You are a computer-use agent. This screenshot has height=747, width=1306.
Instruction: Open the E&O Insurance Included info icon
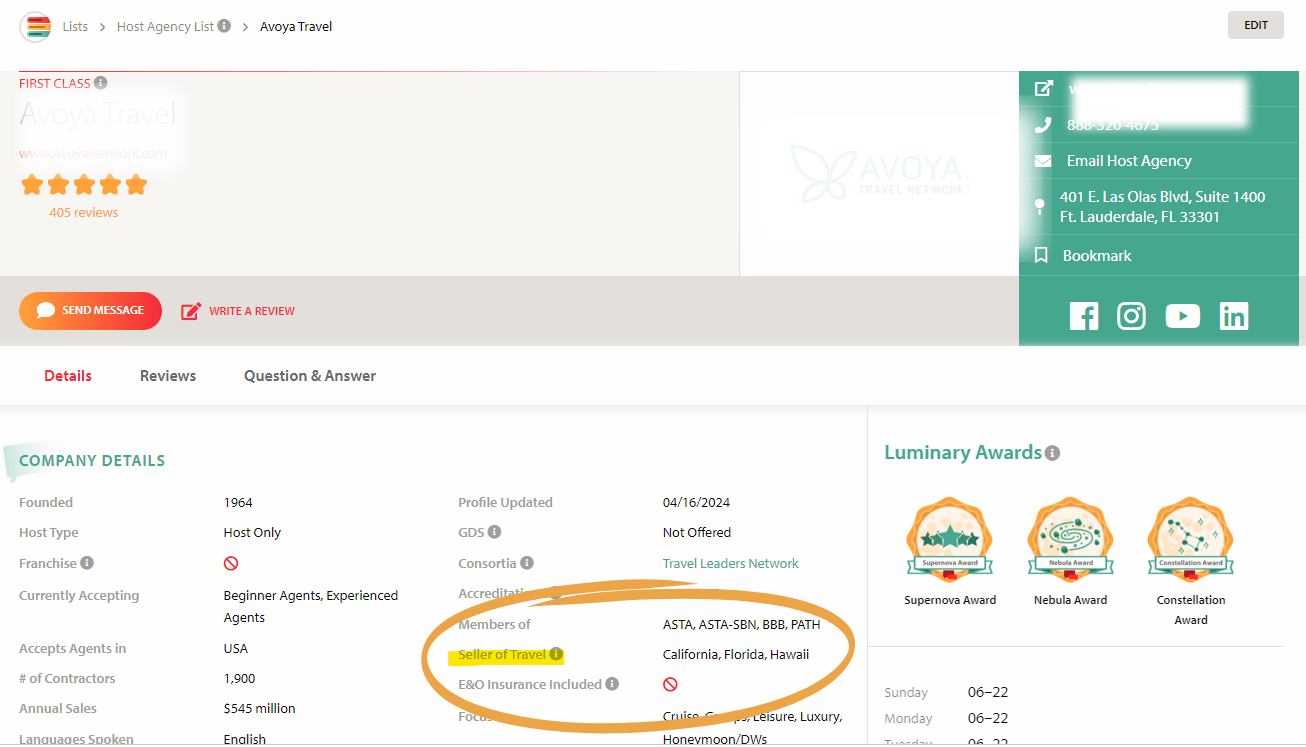click(x=612, y=684)
